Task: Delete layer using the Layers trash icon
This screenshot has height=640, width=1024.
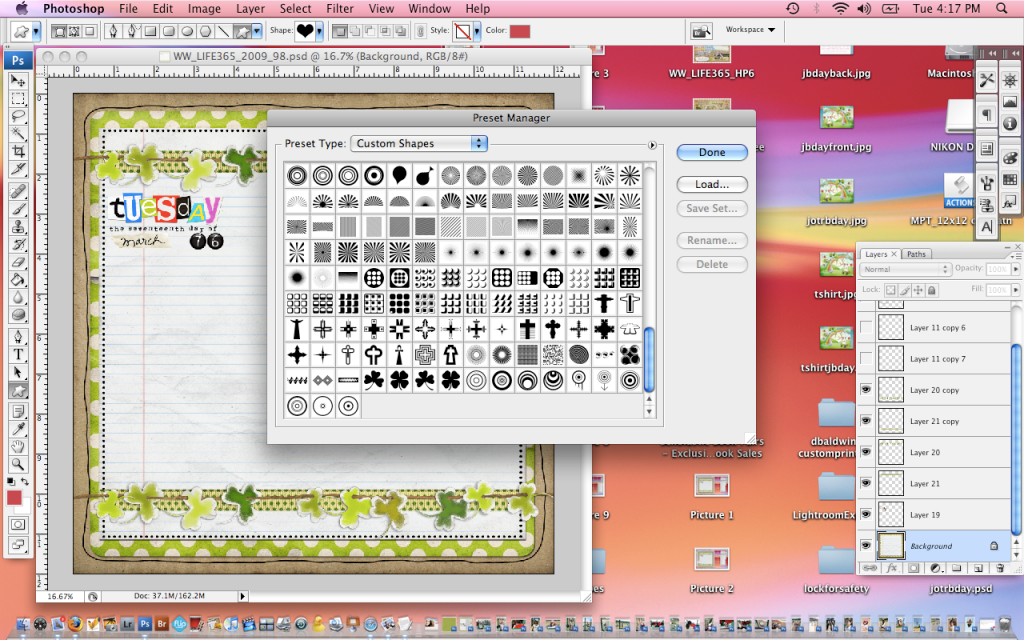Action: (1000, 568)
